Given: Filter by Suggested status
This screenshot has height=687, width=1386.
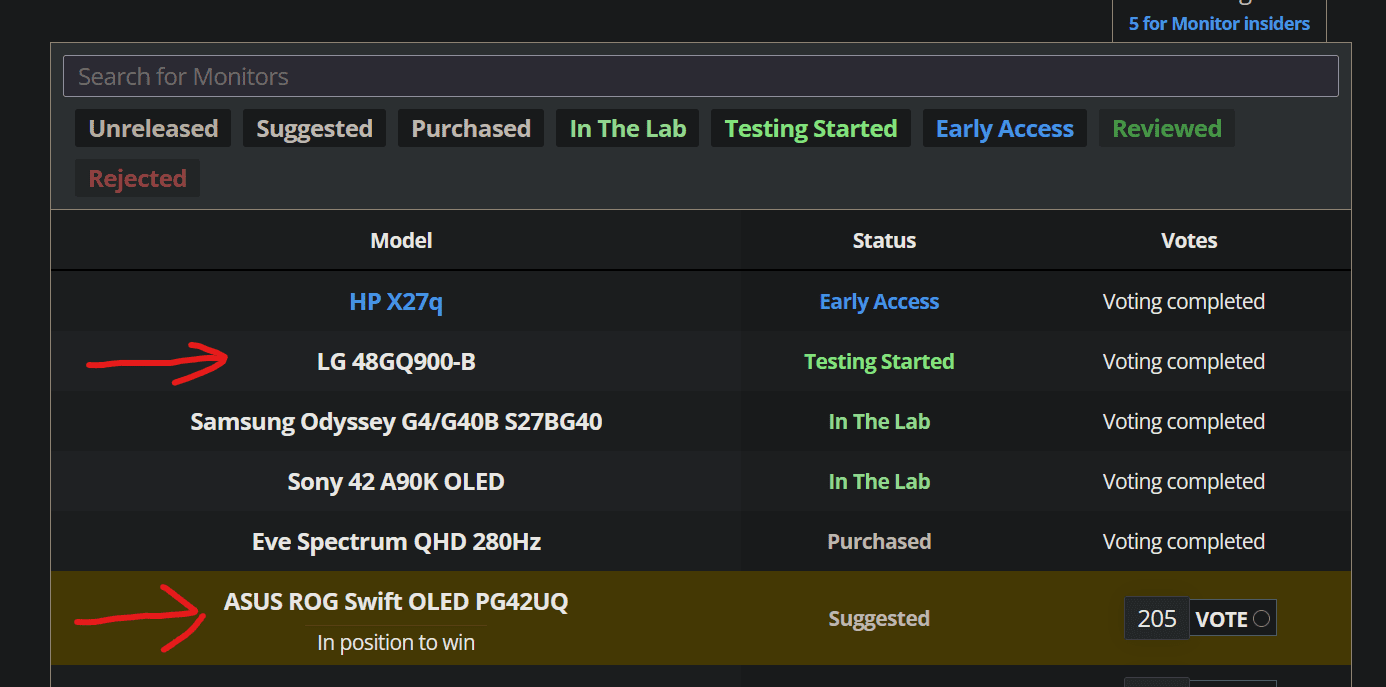Looking at the screenshot, I should pyautogui.click(x=314, y=128).
